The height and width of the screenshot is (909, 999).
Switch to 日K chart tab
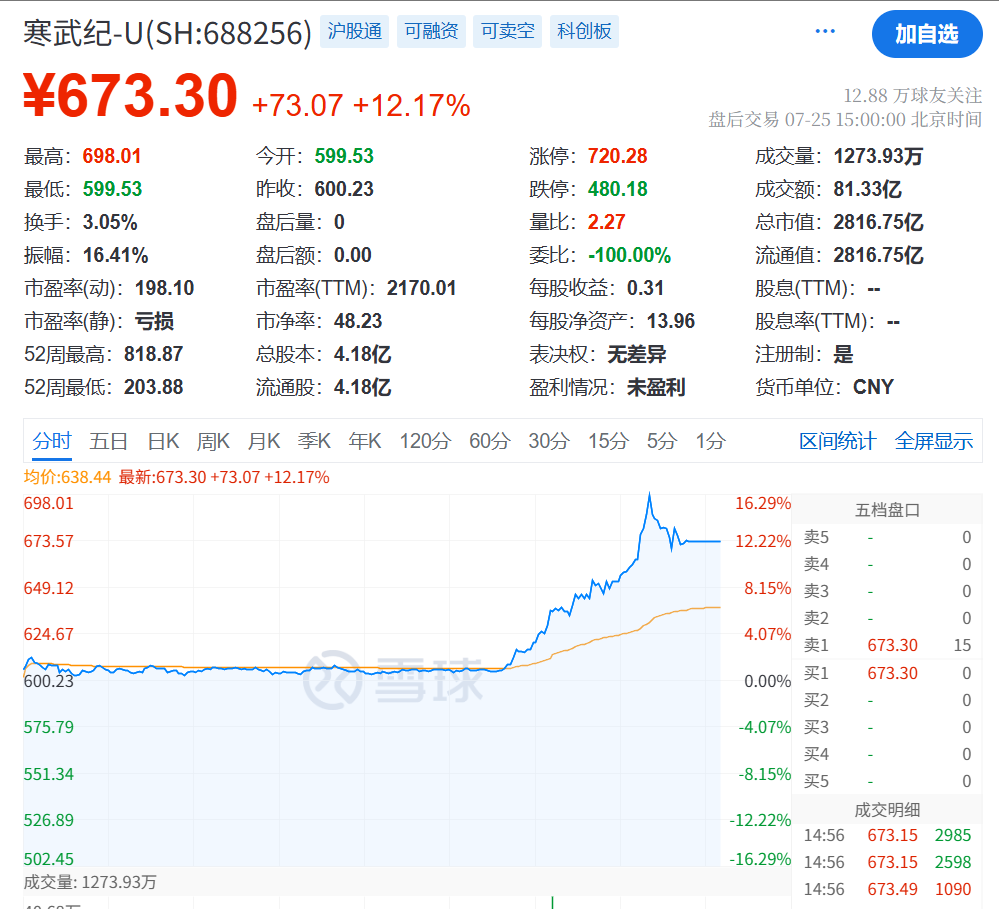163,441
